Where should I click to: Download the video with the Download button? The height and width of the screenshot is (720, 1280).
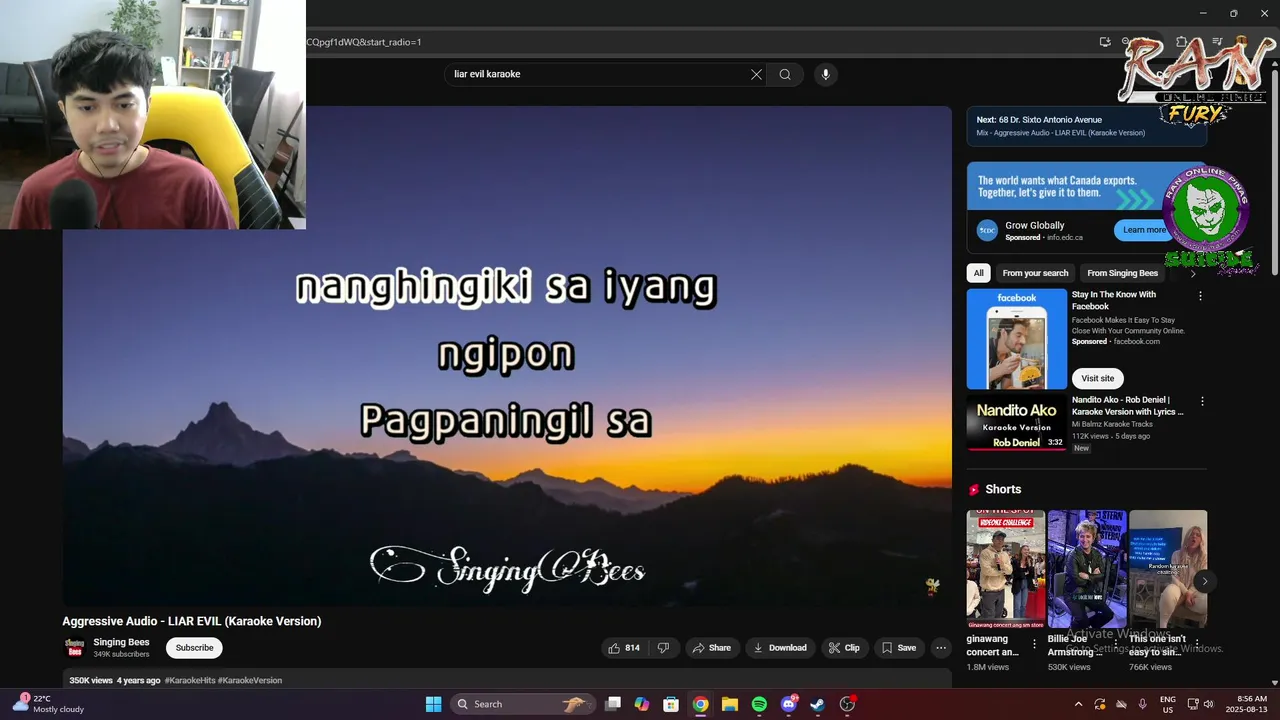(x=780, y=648)
